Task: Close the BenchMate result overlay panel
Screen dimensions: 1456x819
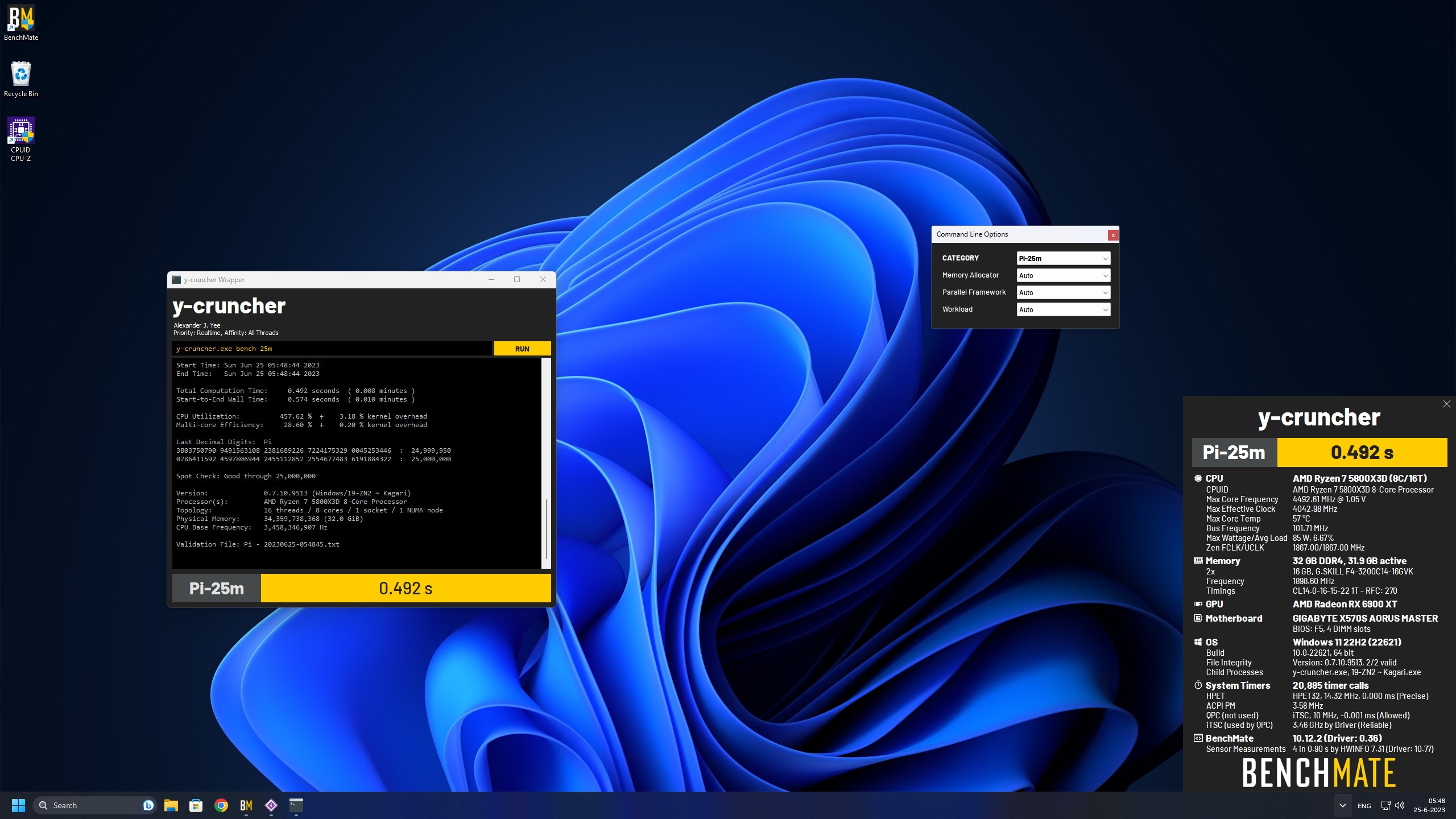Action: tap(1446, 404)
